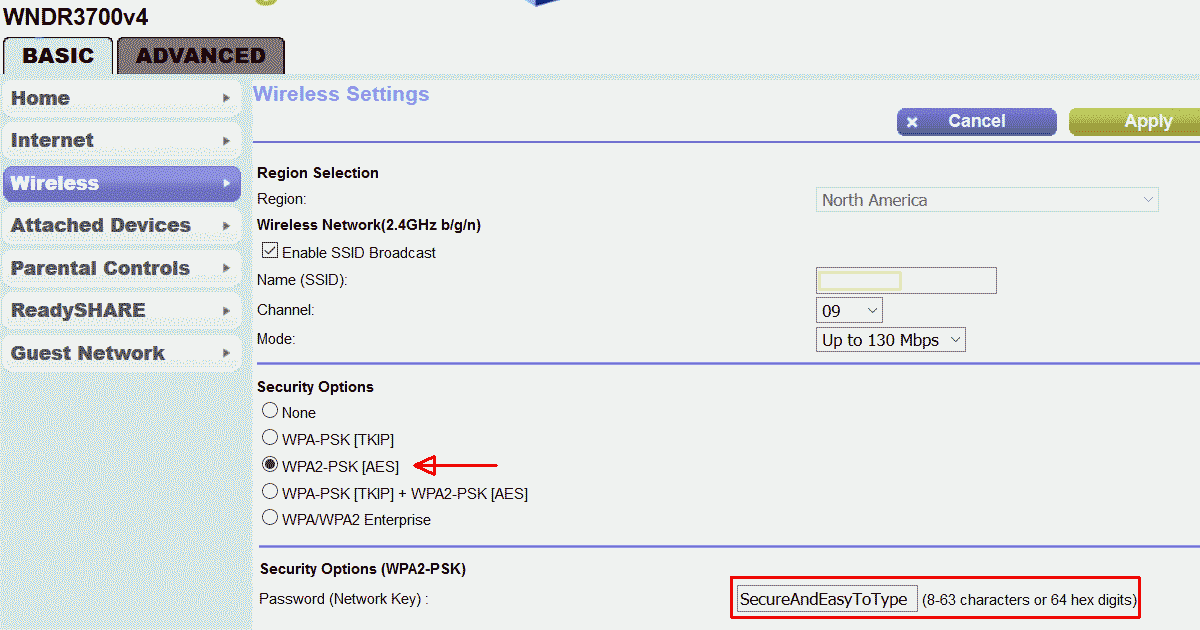Open the Channel dropdown showing 09
This screenshot has height=630, width=1200.
pos(849,310)
